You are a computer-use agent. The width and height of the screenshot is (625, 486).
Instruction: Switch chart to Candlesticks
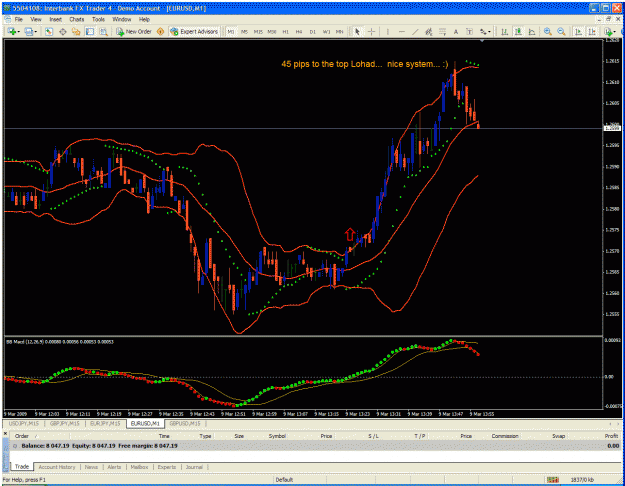pos(518,31)
